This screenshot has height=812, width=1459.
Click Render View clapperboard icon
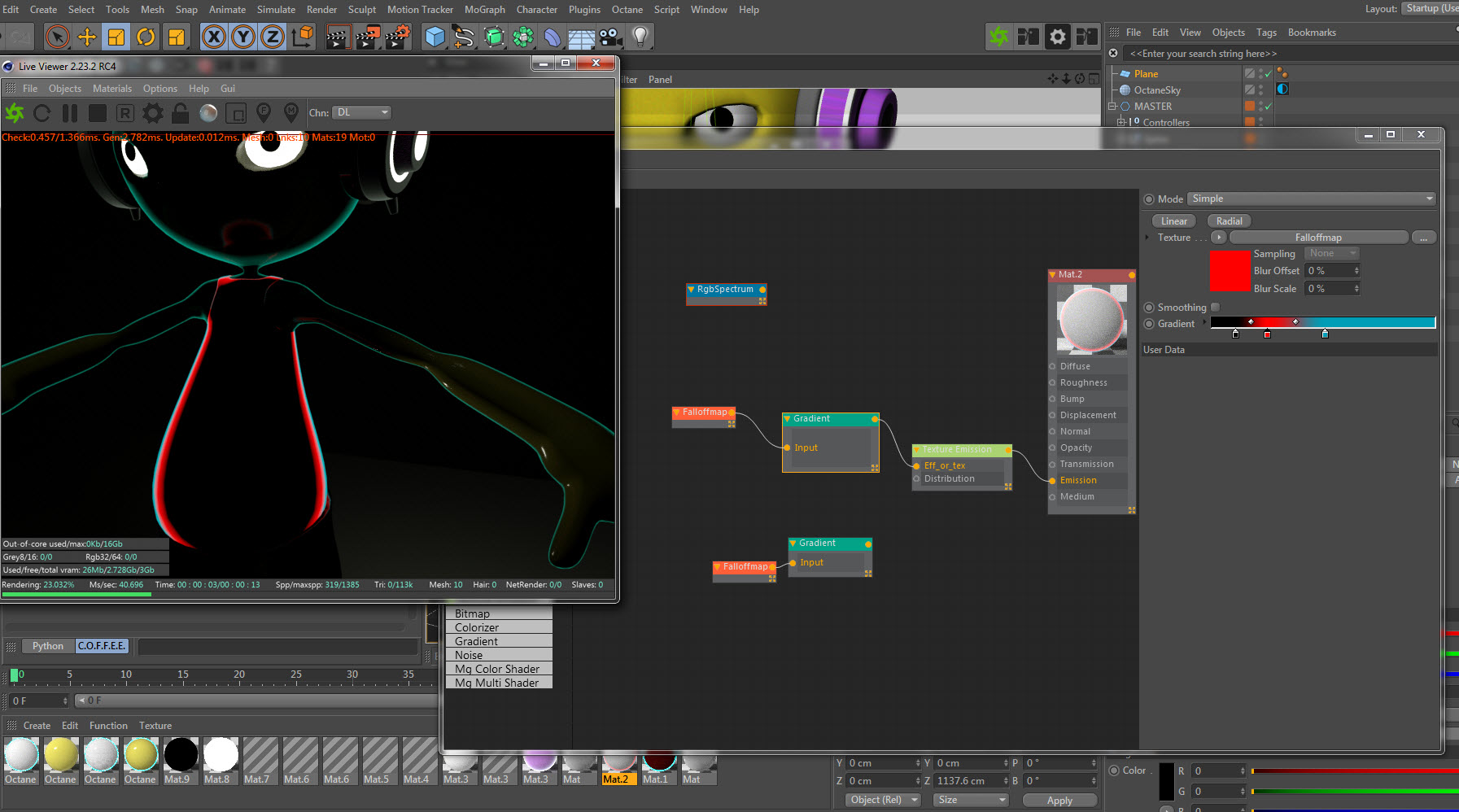pyautogui.click(x=338, y=37)
